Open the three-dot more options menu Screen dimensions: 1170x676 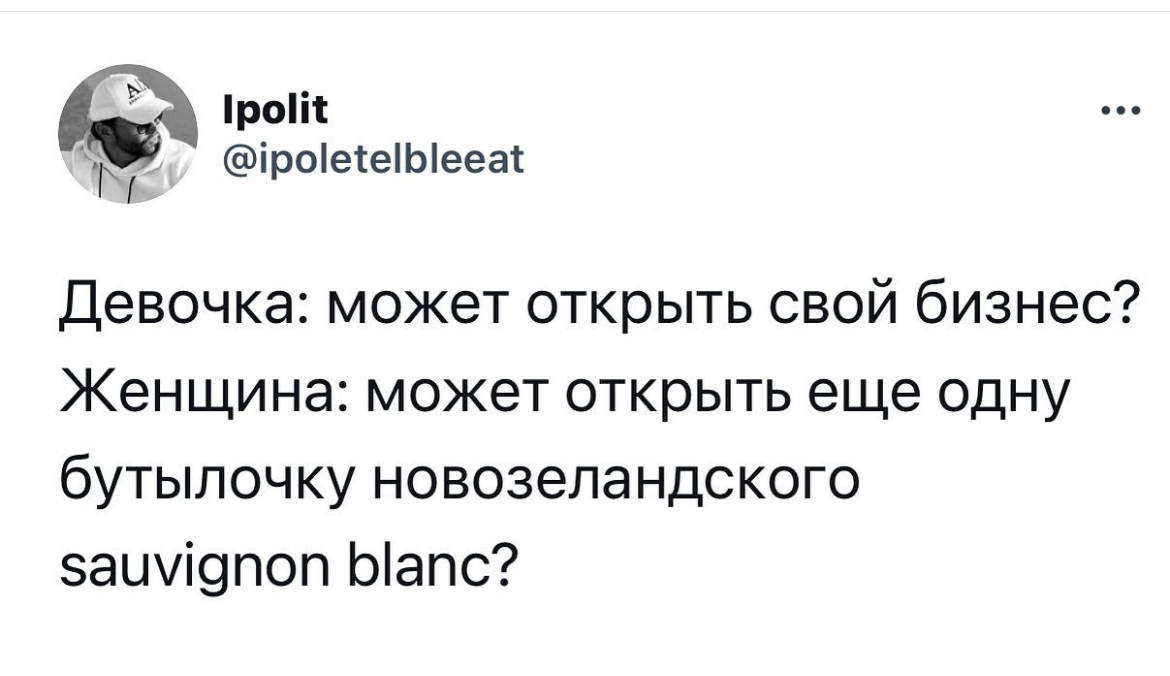point(1121,112)
